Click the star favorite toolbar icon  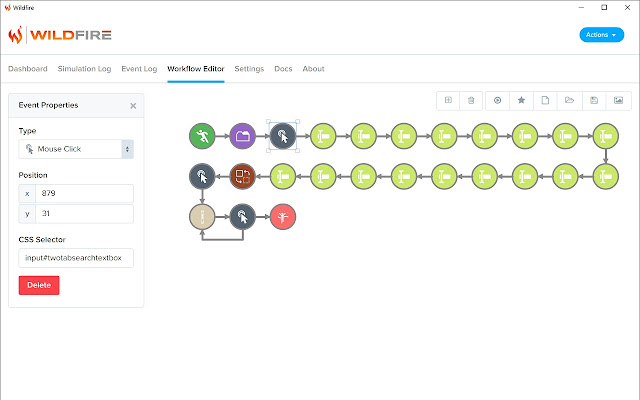click(x=521, y=100)
